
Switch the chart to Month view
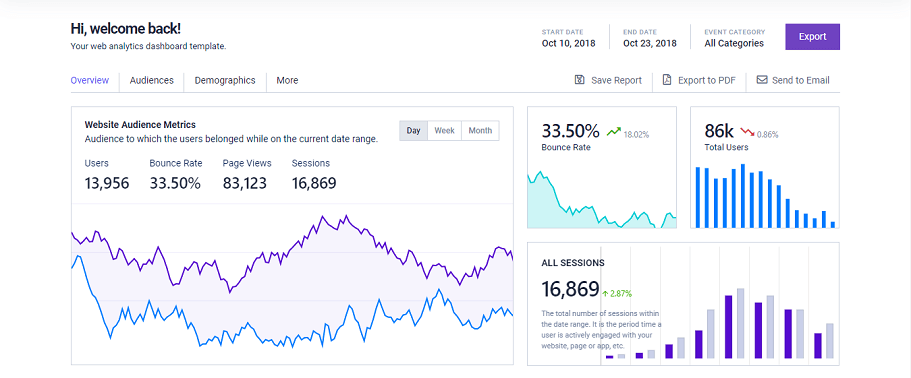[x=480, y=131]
